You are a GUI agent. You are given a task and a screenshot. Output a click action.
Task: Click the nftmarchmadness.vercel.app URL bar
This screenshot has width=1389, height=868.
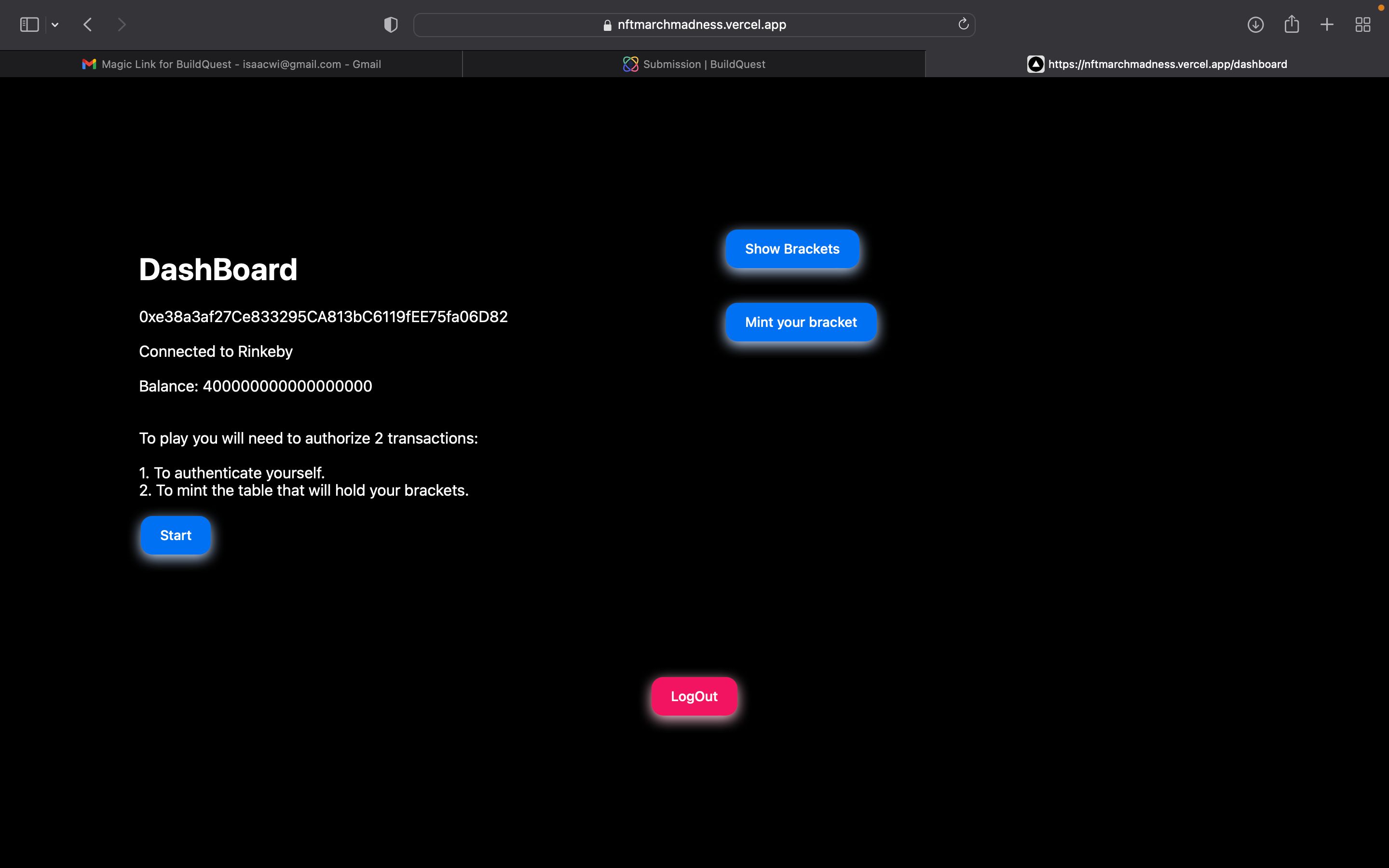tap(694, 24)
